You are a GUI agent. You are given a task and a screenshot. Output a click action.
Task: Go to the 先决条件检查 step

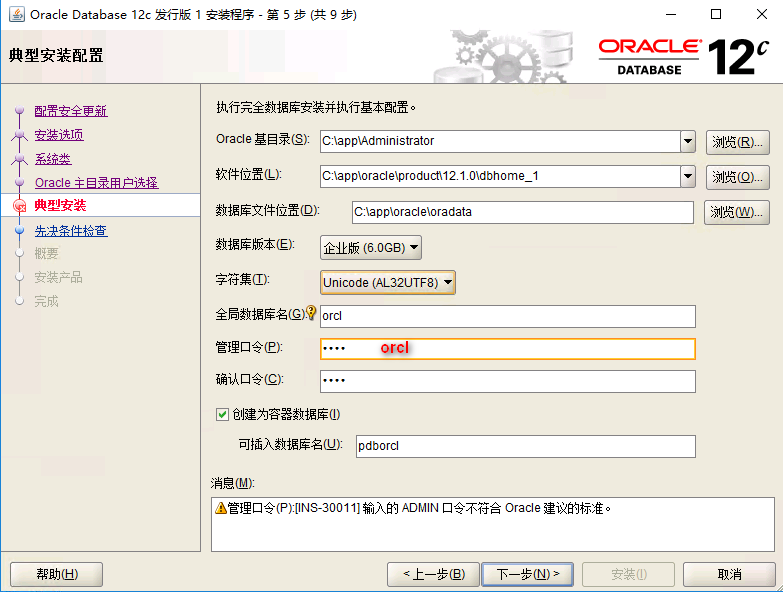pyautogui.click(x=71, y=231)
